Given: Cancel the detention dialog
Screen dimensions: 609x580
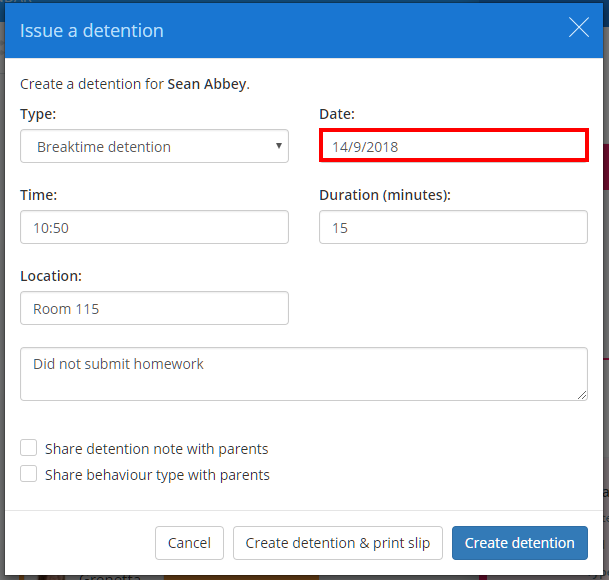Looking at the screenshot, I should (x=189, y=543).
